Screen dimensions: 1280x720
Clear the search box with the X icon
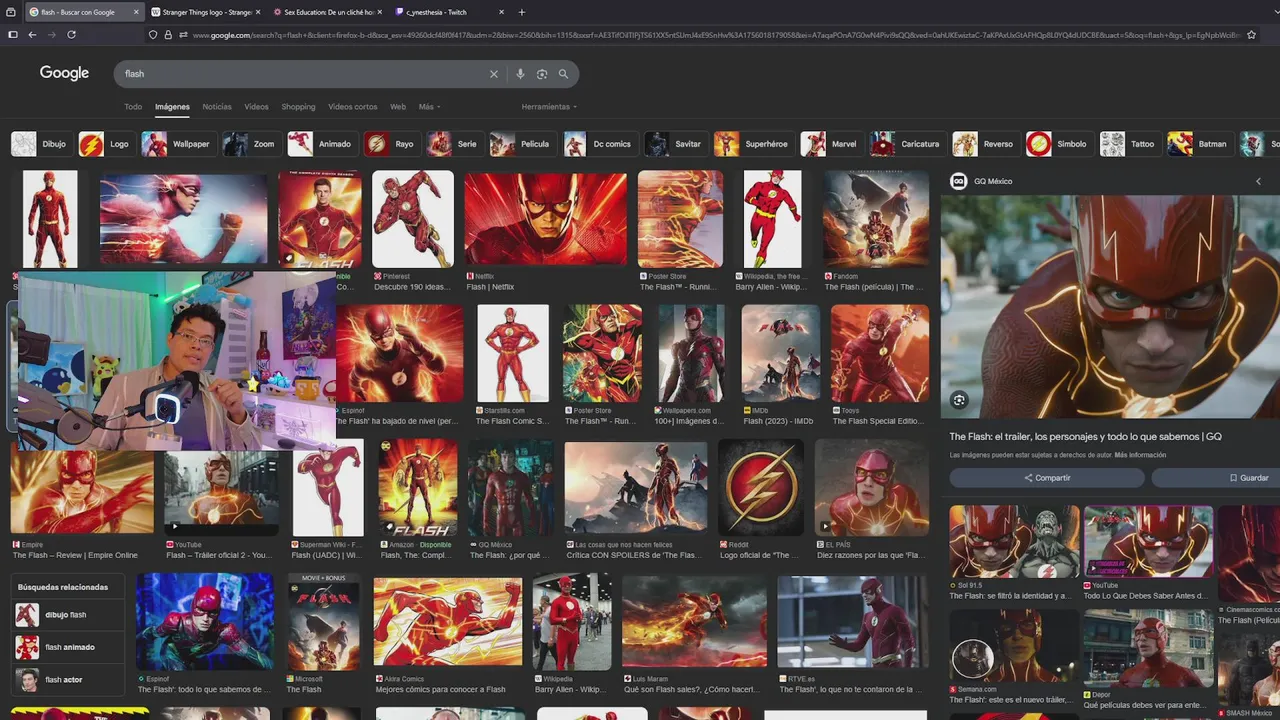click(493, 74)
